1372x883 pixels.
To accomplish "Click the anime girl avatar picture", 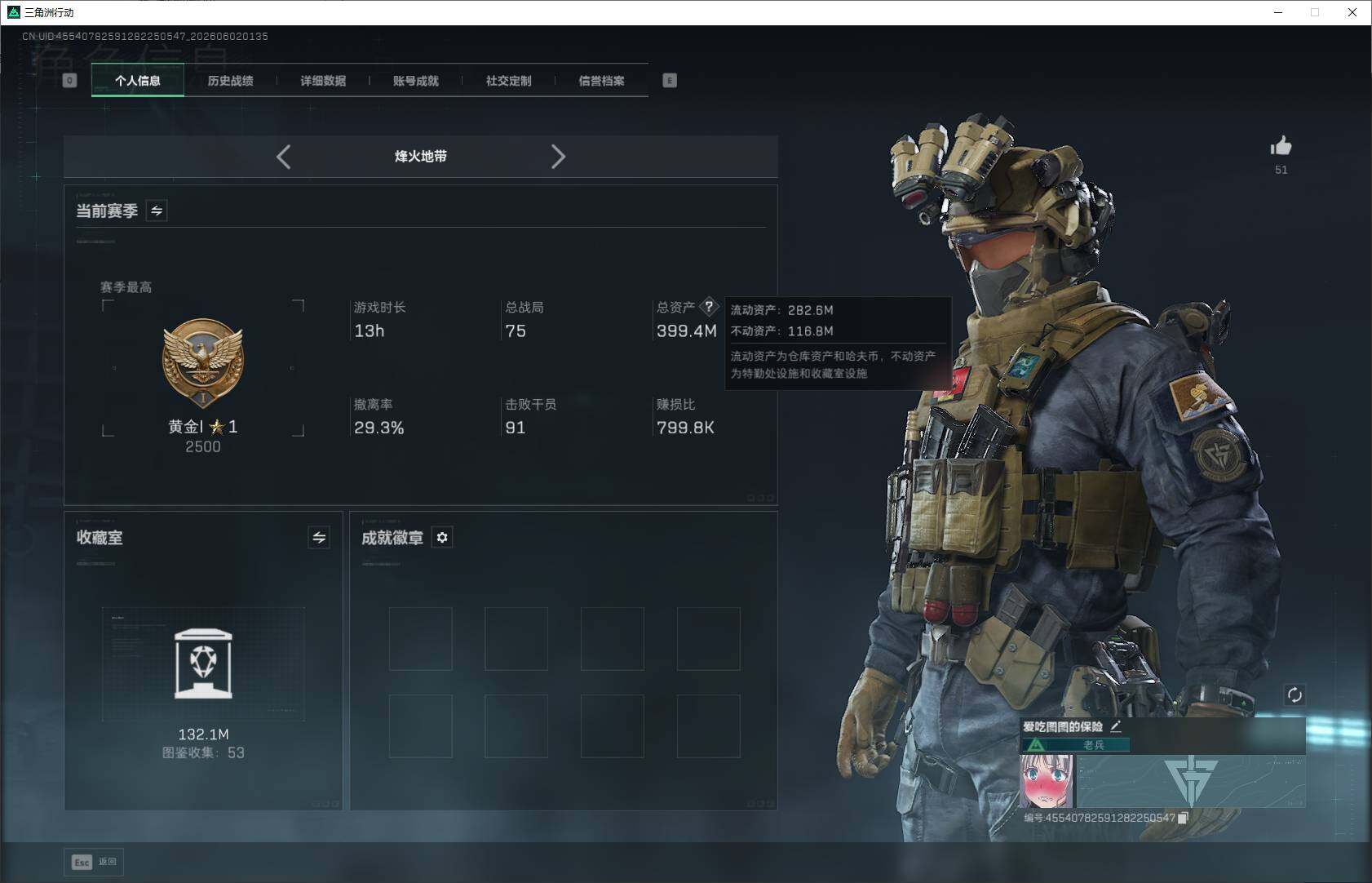I will click(x=1047, y=781).
